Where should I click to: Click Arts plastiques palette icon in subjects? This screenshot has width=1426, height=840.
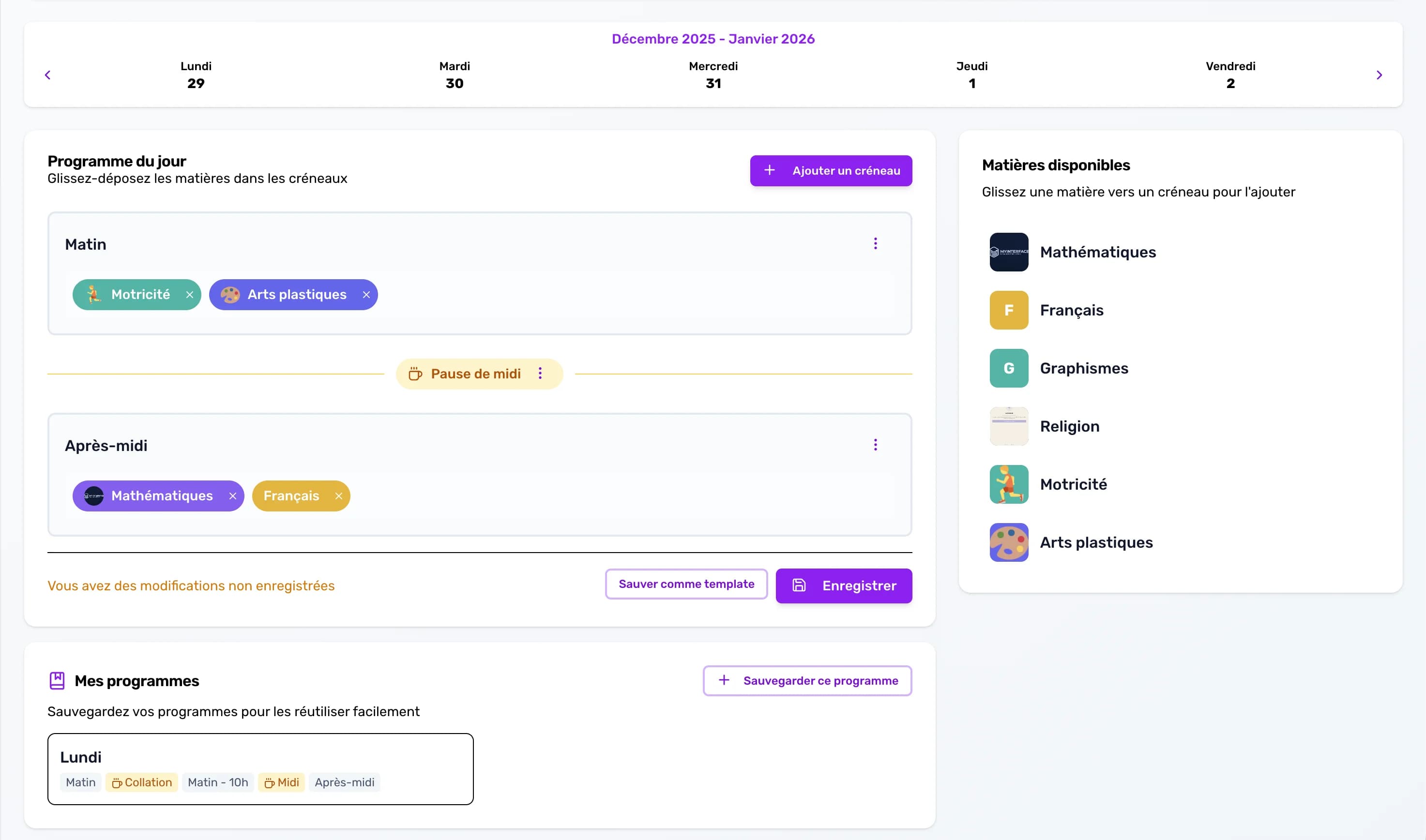[x=1009, y=542]
